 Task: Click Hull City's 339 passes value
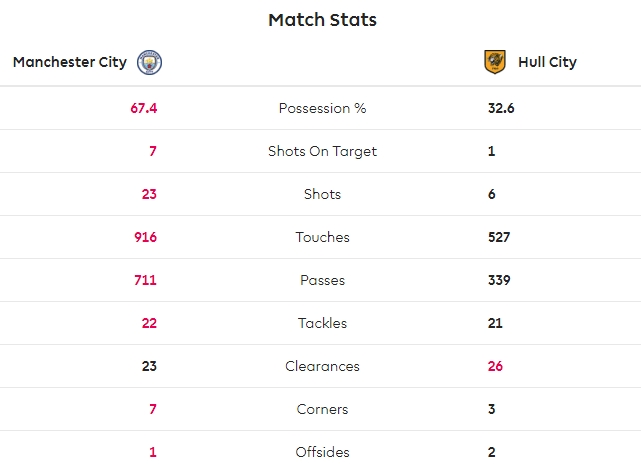pyautogui.click(x=499, y=280)
